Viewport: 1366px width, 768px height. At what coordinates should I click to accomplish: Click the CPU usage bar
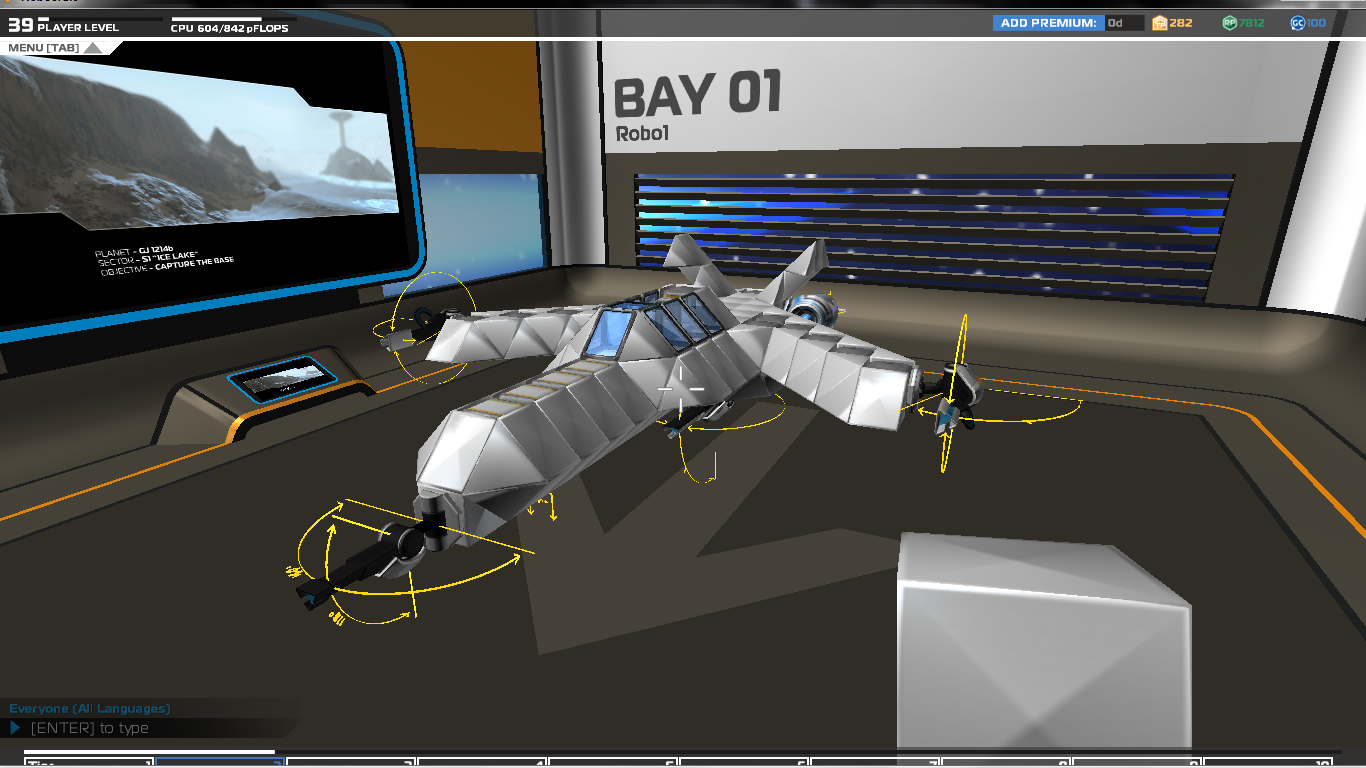click(236, 18)
